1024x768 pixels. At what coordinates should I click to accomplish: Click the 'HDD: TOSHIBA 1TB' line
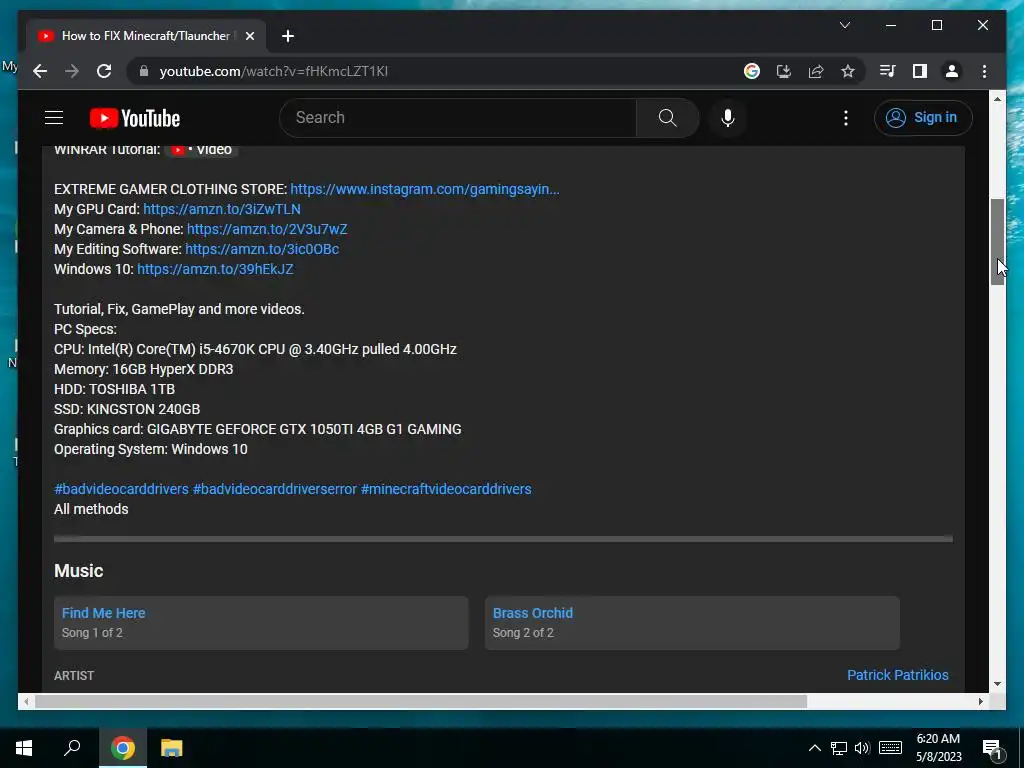pos(114,389)
